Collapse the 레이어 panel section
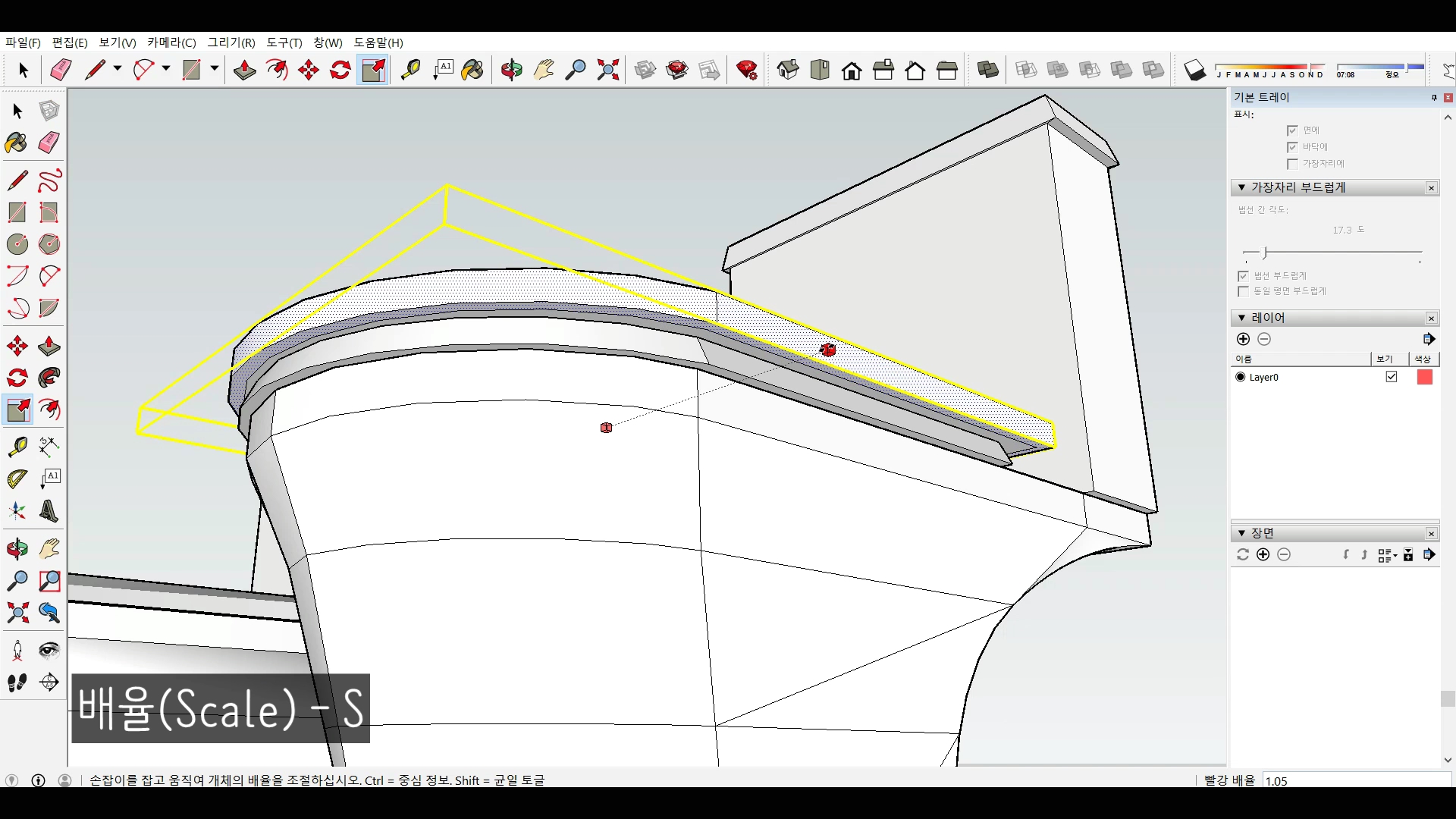Image resolution: width=1456 pixels, height=819 pixels. tap(1241, 318)
